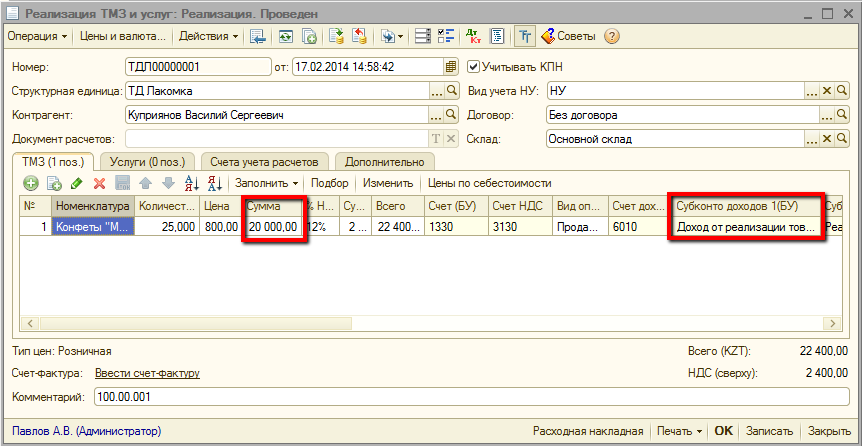Click the search icon beside Контрагент field
Image resolution: width=862 pixels, height=446 pixels.
[x=451, y=115]
